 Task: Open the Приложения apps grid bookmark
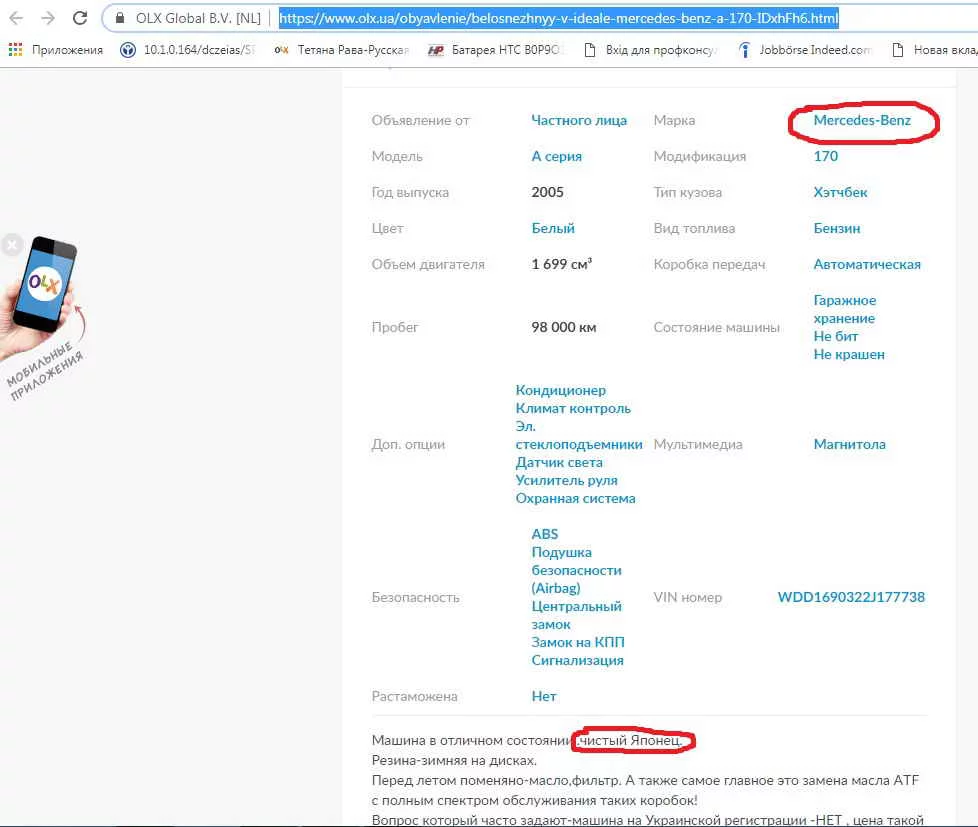point(56,50)
